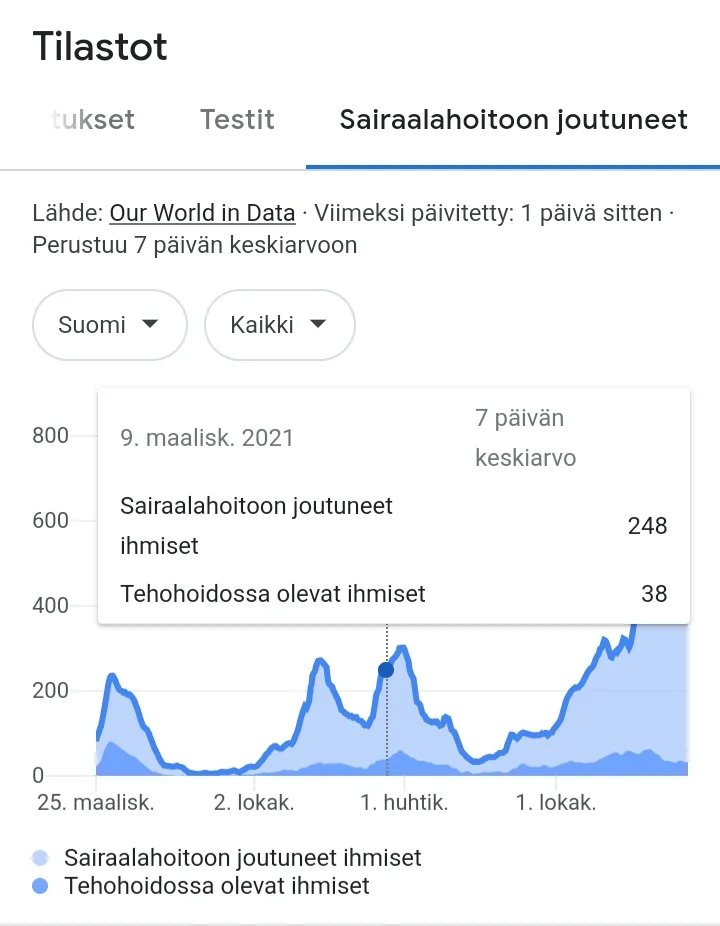Click the arrow icon beside Suomi
Image resolution: width=720 pixels, height=926 pixels.
150,324
